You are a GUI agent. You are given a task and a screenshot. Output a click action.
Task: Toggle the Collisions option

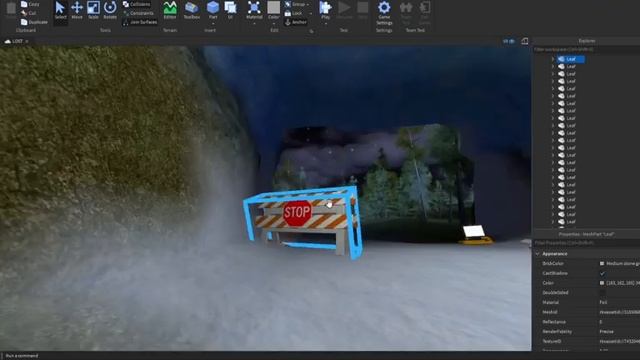click(x=137, y=4)
